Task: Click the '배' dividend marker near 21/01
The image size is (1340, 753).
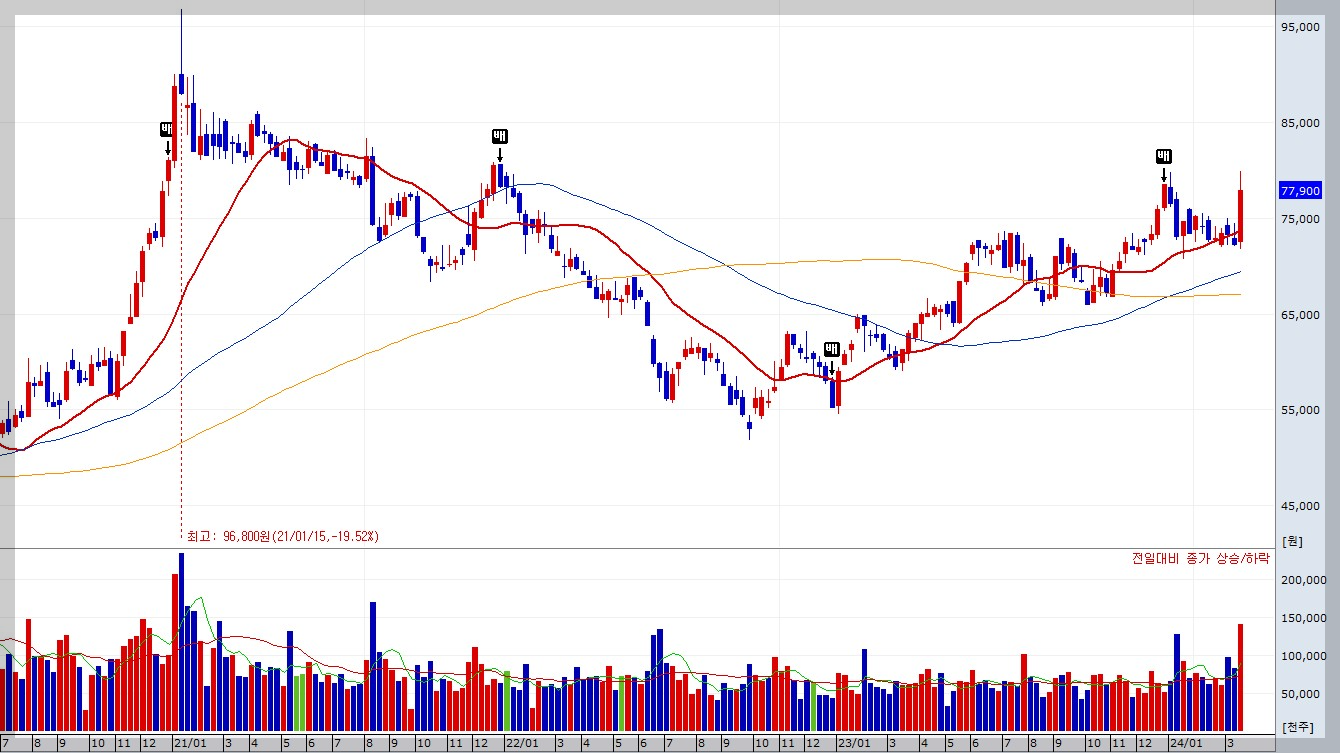Action: [167, 129]
